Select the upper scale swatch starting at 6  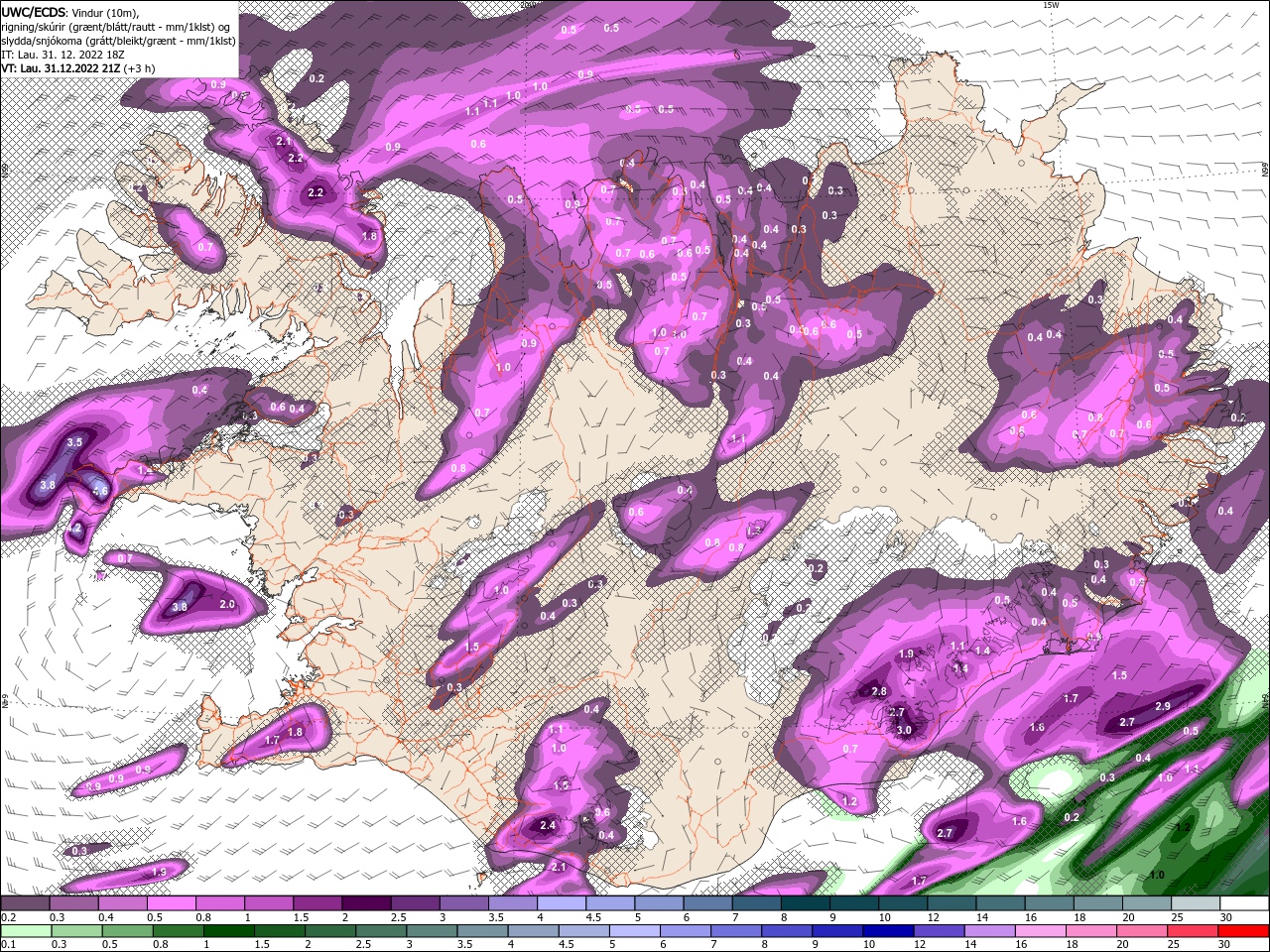coord(706,903)
